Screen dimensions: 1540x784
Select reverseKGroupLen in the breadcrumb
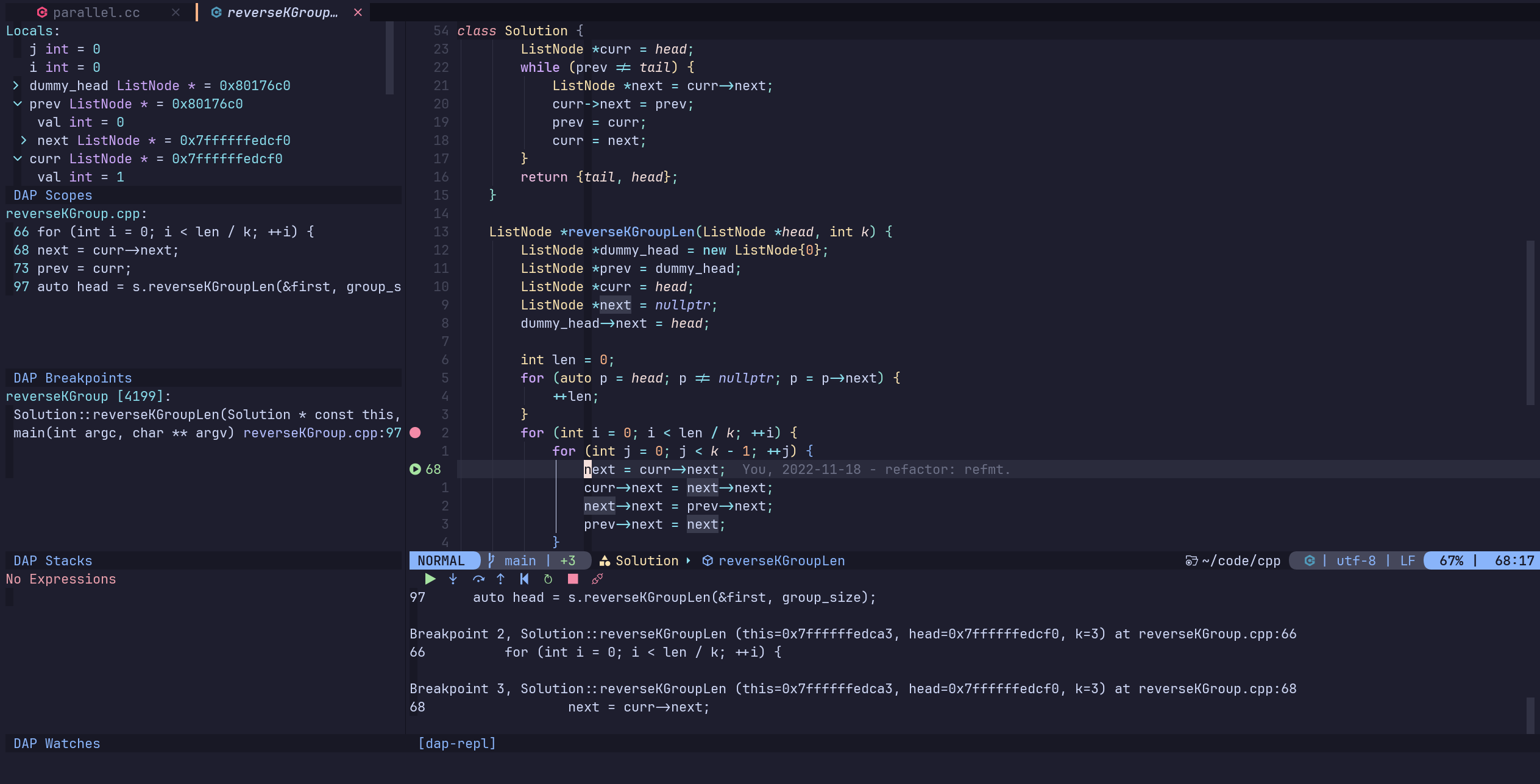coord(781,560)
